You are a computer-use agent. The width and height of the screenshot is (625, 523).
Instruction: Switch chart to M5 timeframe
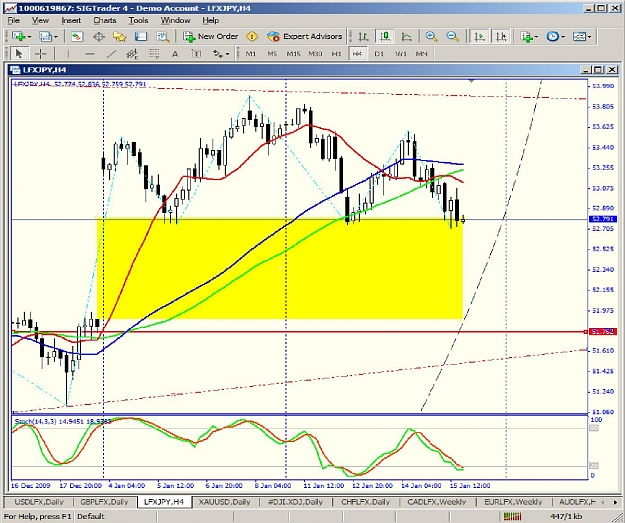272,53
